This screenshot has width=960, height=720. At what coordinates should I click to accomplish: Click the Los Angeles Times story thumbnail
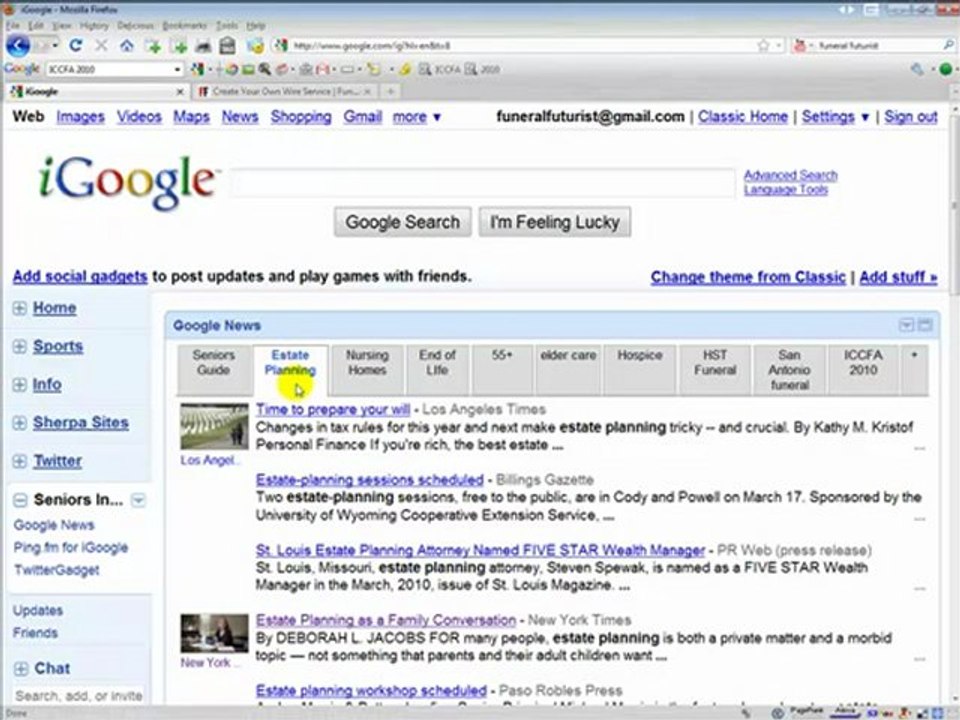pos(214,426)
